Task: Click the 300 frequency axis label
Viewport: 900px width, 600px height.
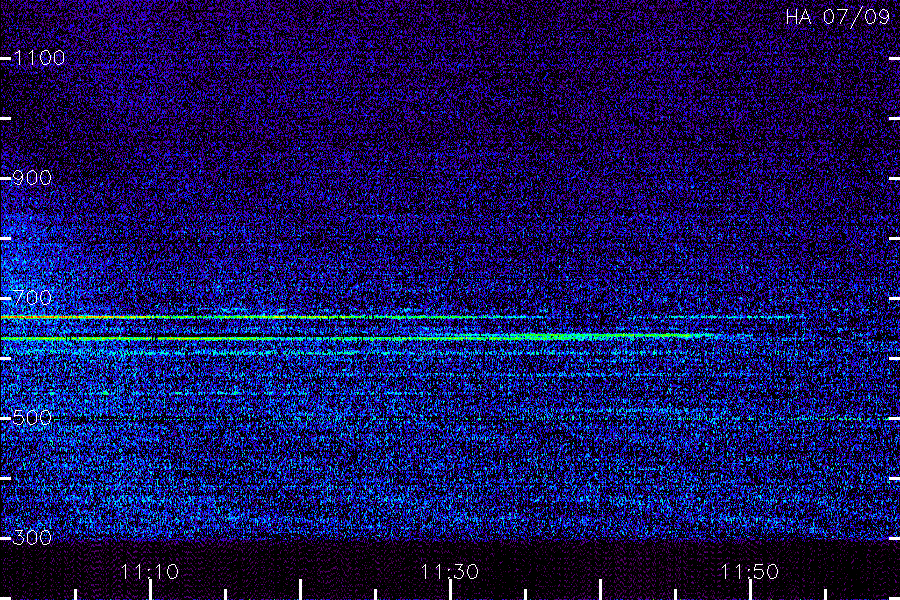Action: 33,538
